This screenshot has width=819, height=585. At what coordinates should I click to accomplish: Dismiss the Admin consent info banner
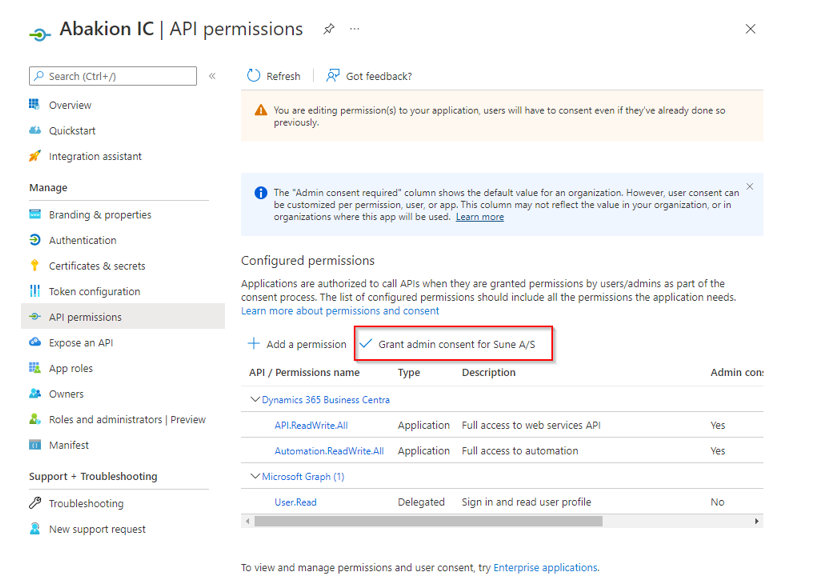click(x=750, y=186)
